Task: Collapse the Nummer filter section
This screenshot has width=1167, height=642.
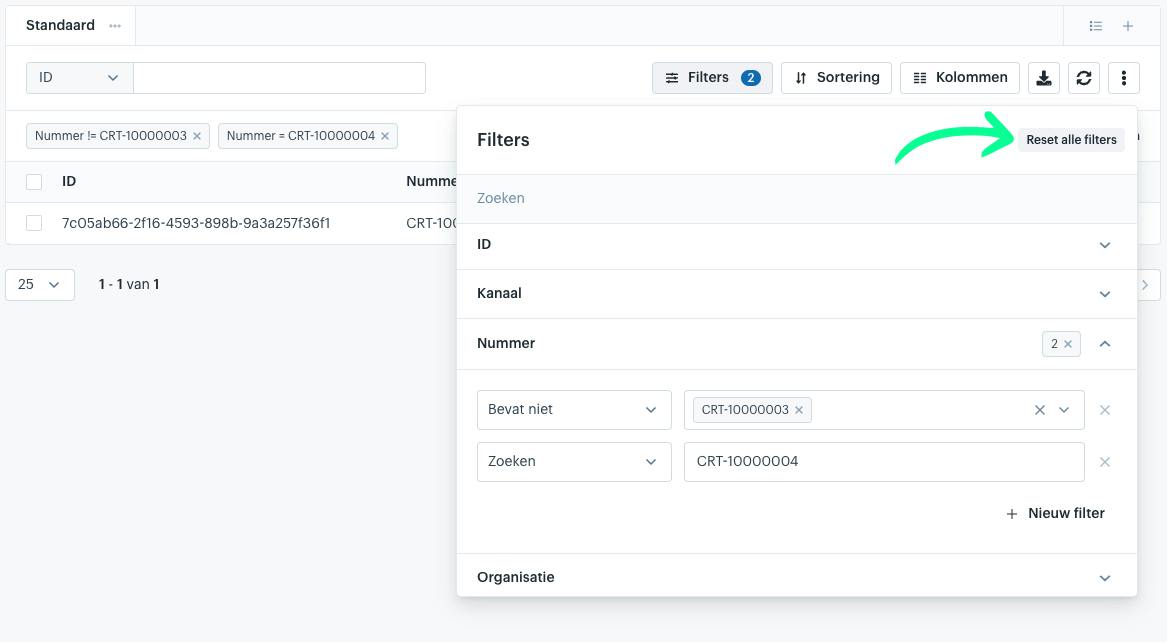Action: click(1105, 344)
